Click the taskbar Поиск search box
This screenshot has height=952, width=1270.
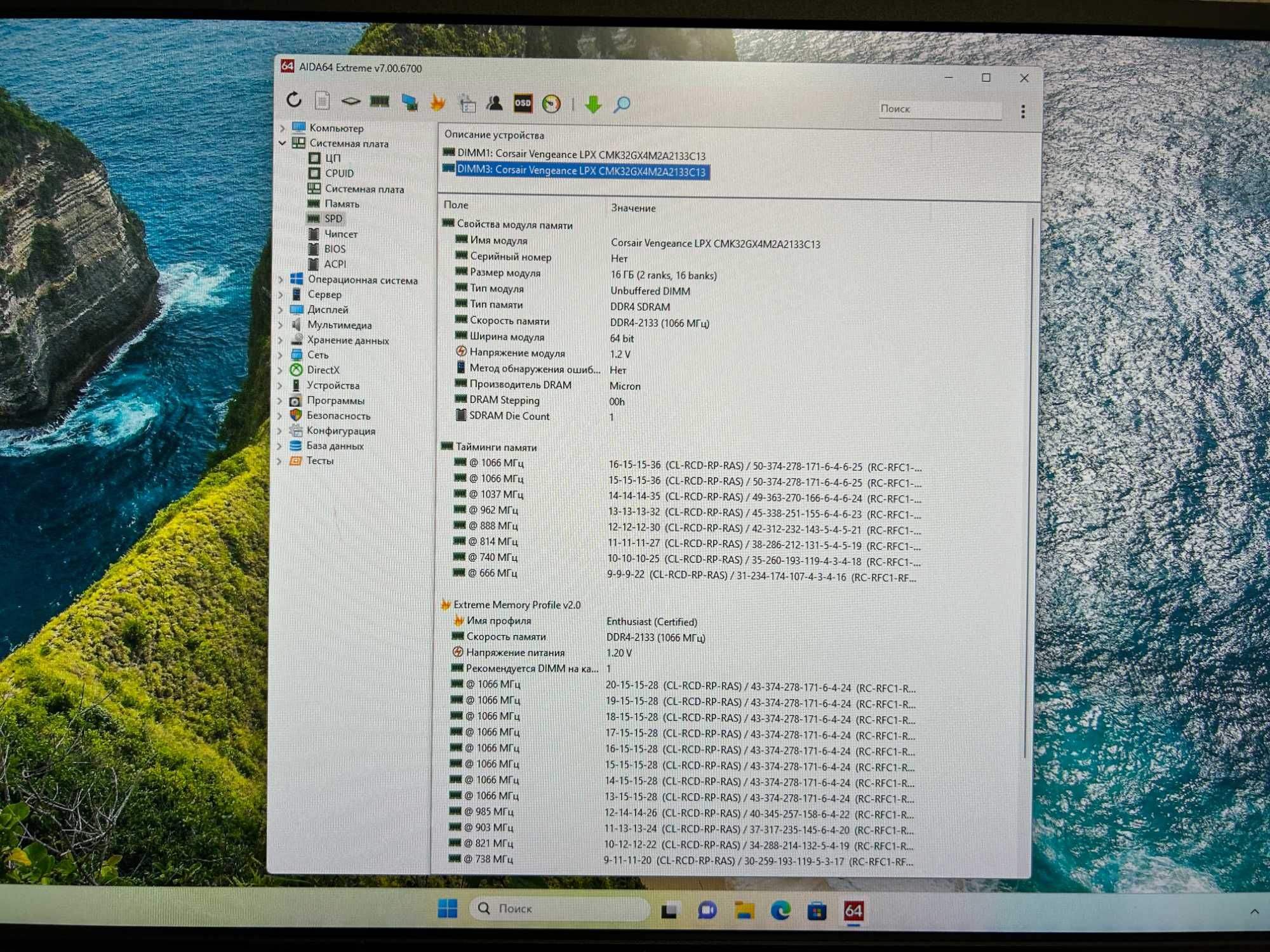click(x=559, y=909)
